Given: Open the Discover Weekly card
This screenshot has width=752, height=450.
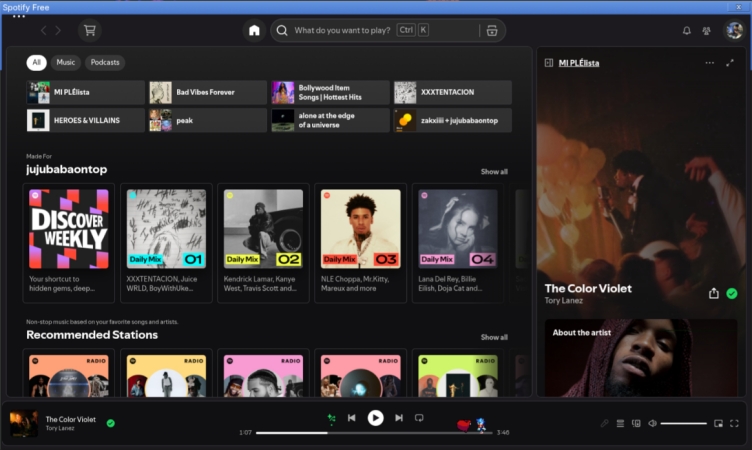Looking at the screenshot, I should pos(69,243).
